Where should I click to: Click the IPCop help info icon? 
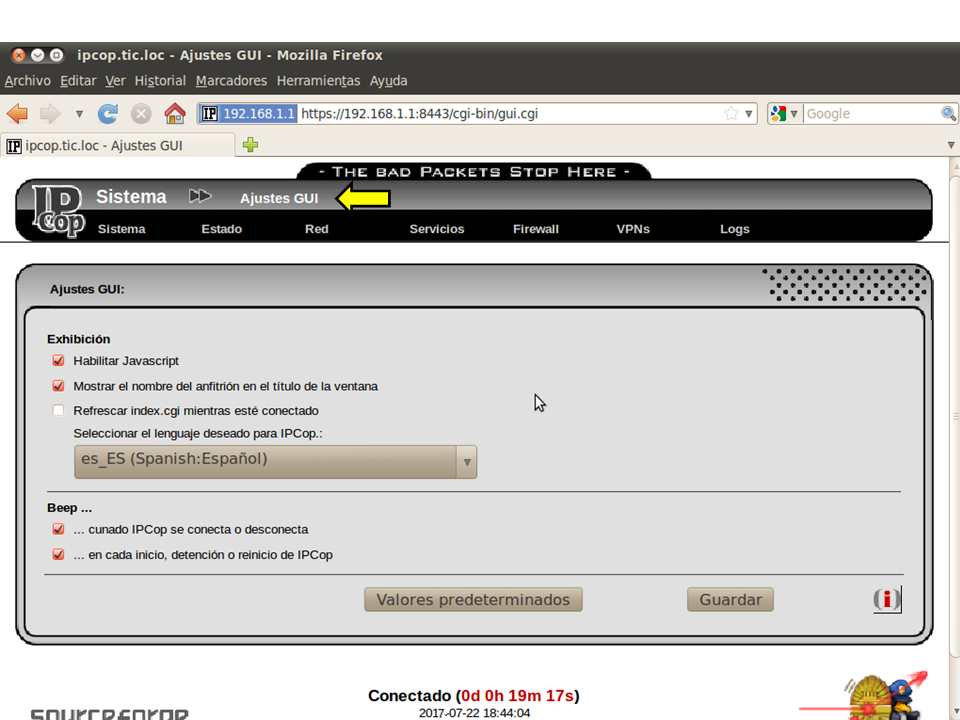[x=886, y=599]
